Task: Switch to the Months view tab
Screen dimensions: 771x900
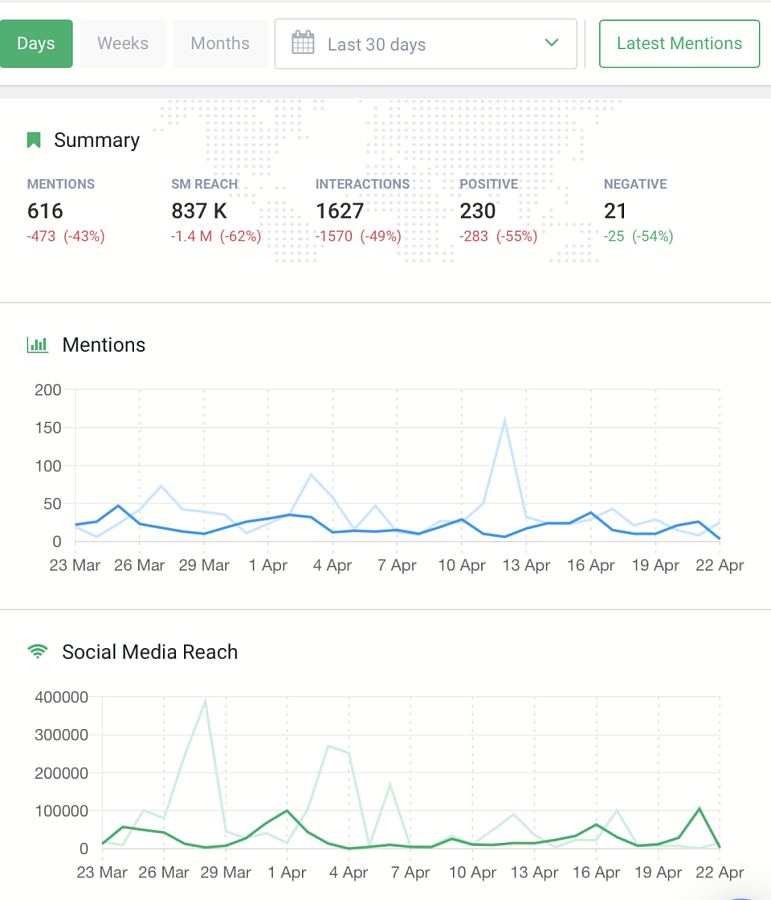Action: click(220, 44)
